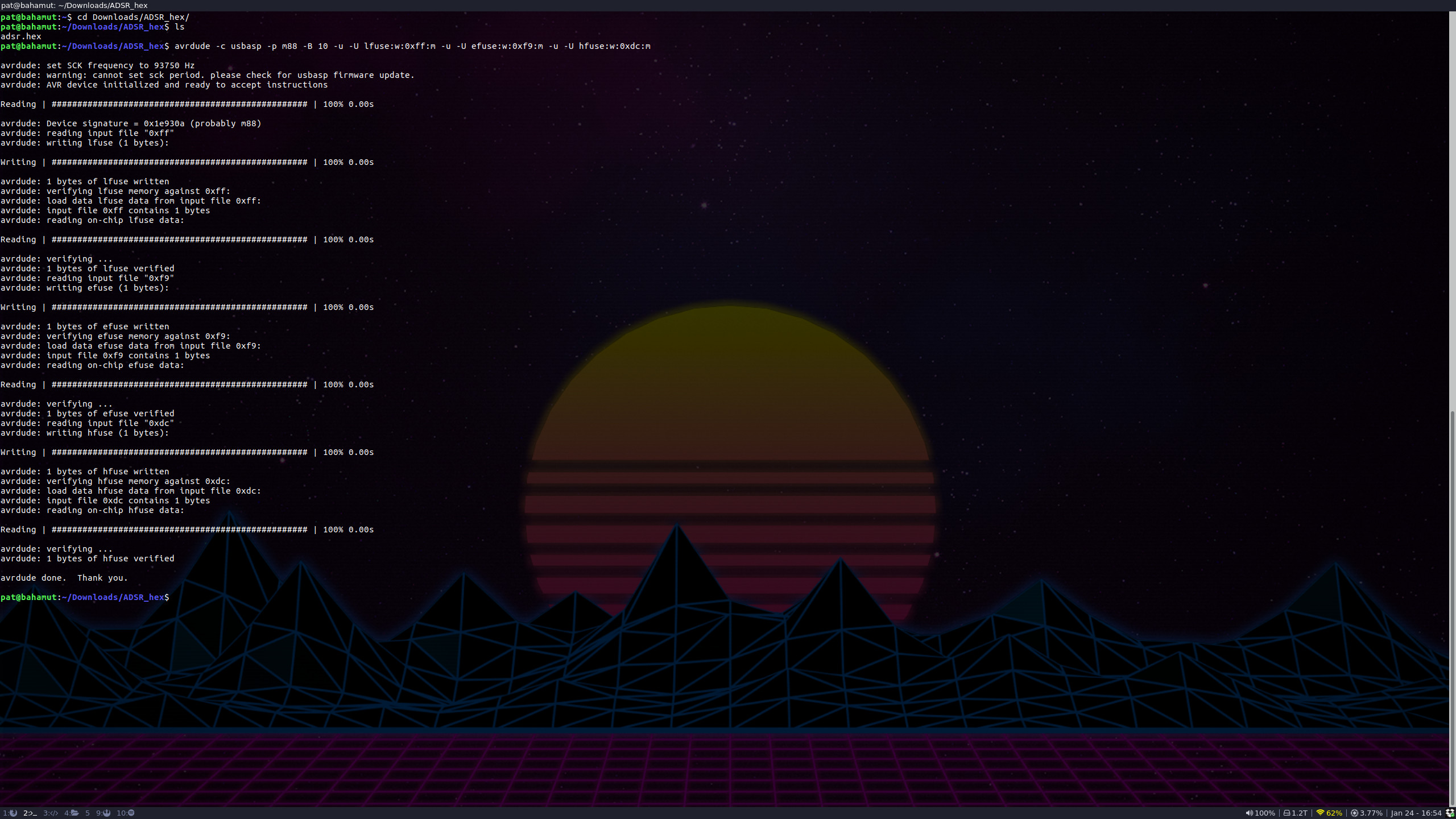1456x819 pixels.
Task: Click the 100% volume level text
Action: point(1265,813)
